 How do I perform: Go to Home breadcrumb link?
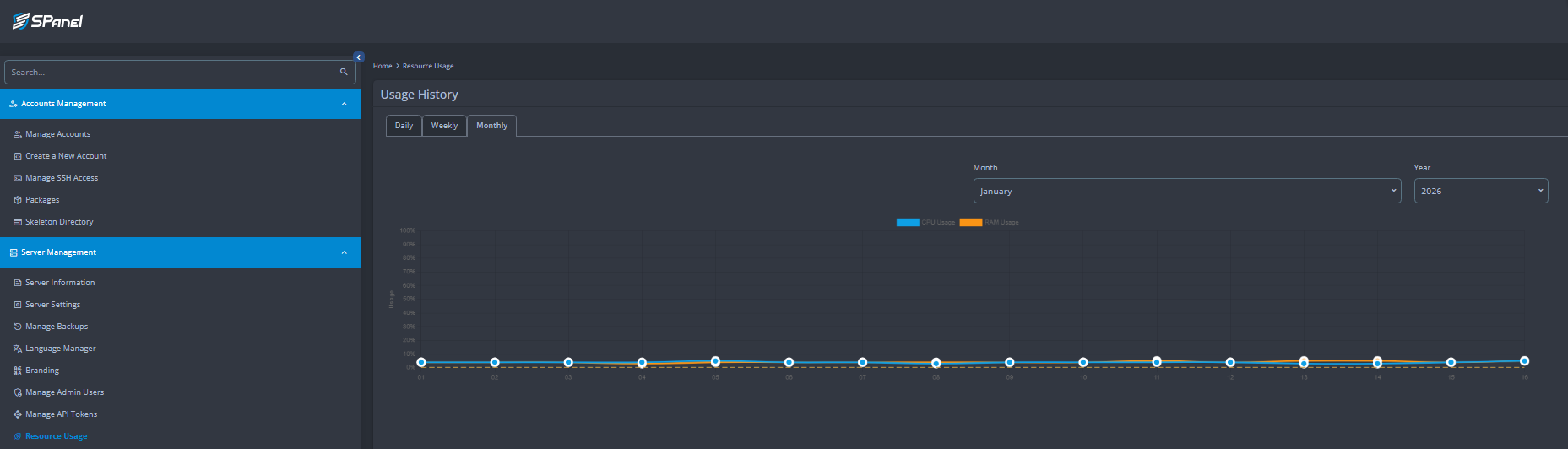tap(383, 66)
